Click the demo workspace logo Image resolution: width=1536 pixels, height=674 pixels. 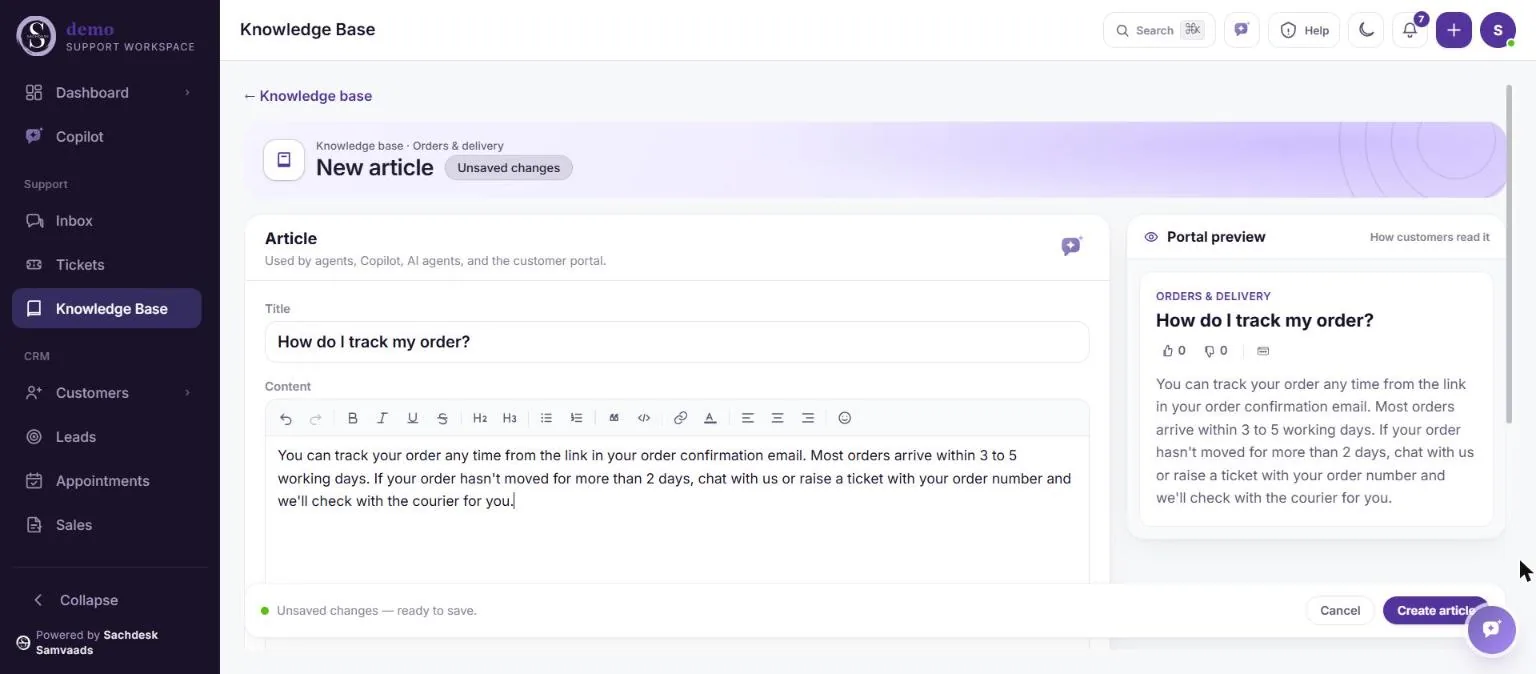coord(36,36)
